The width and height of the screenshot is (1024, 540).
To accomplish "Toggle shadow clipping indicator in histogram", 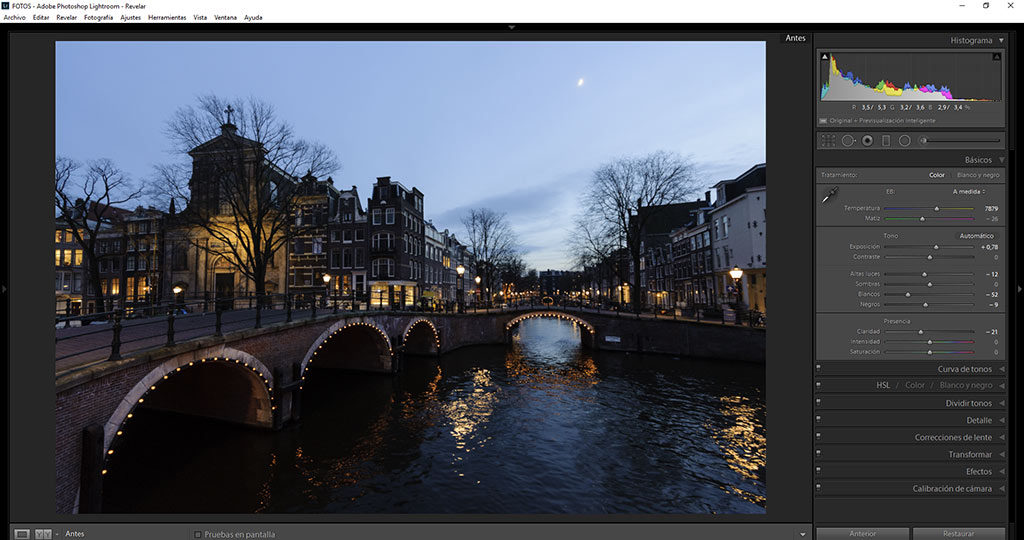I will pyautogui.click(x=825, y=57).
